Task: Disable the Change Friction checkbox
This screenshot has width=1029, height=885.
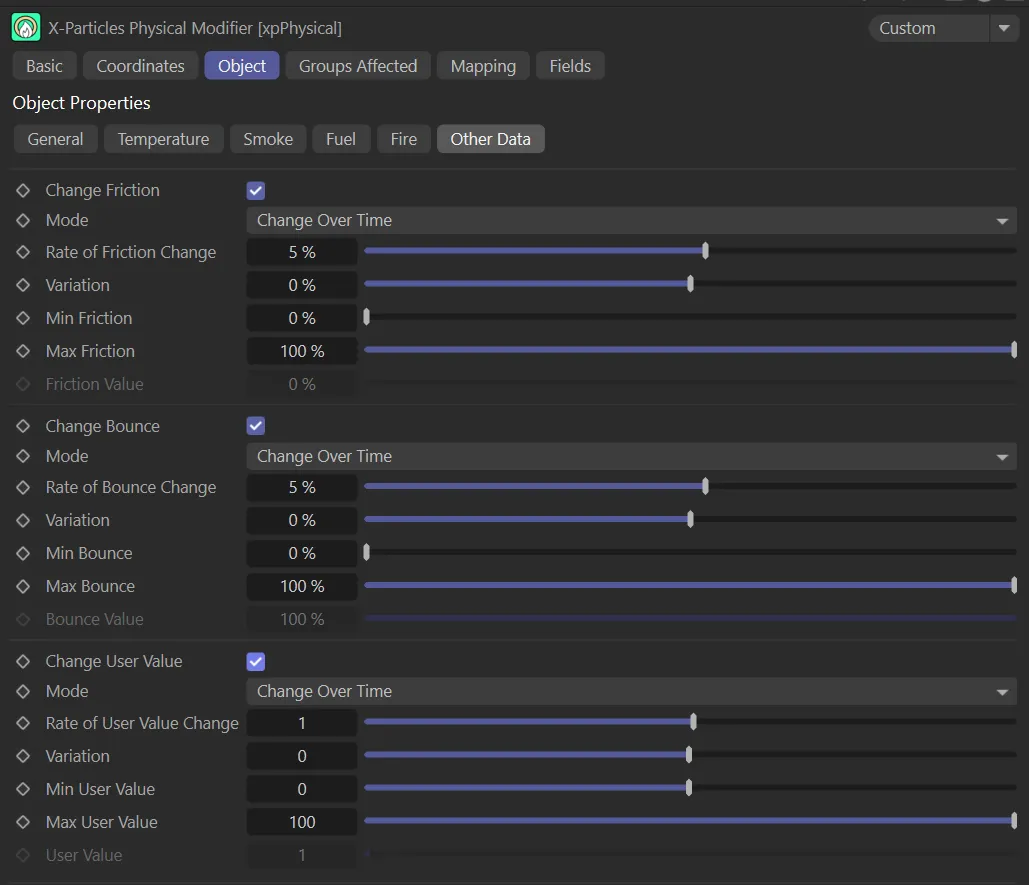Action: point(256,191)
